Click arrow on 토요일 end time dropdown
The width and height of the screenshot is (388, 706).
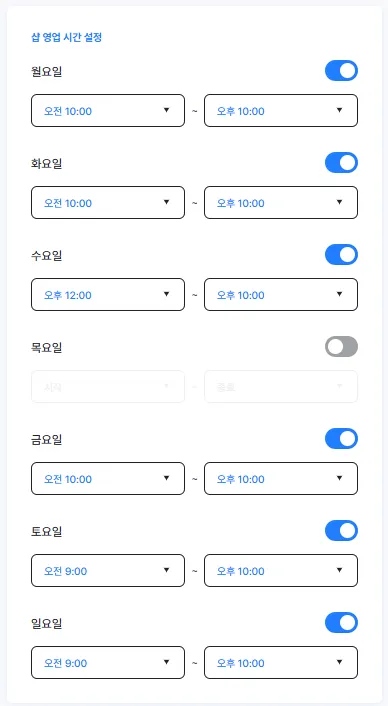[339, 570]
